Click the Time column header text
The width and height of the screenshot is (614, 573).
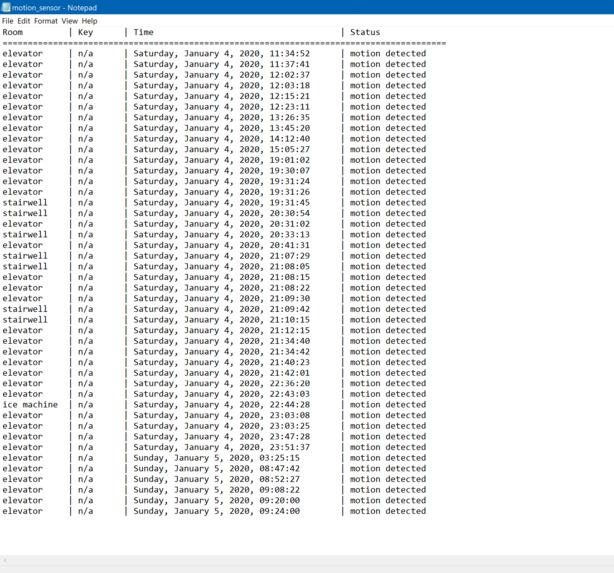click(143, 32)
